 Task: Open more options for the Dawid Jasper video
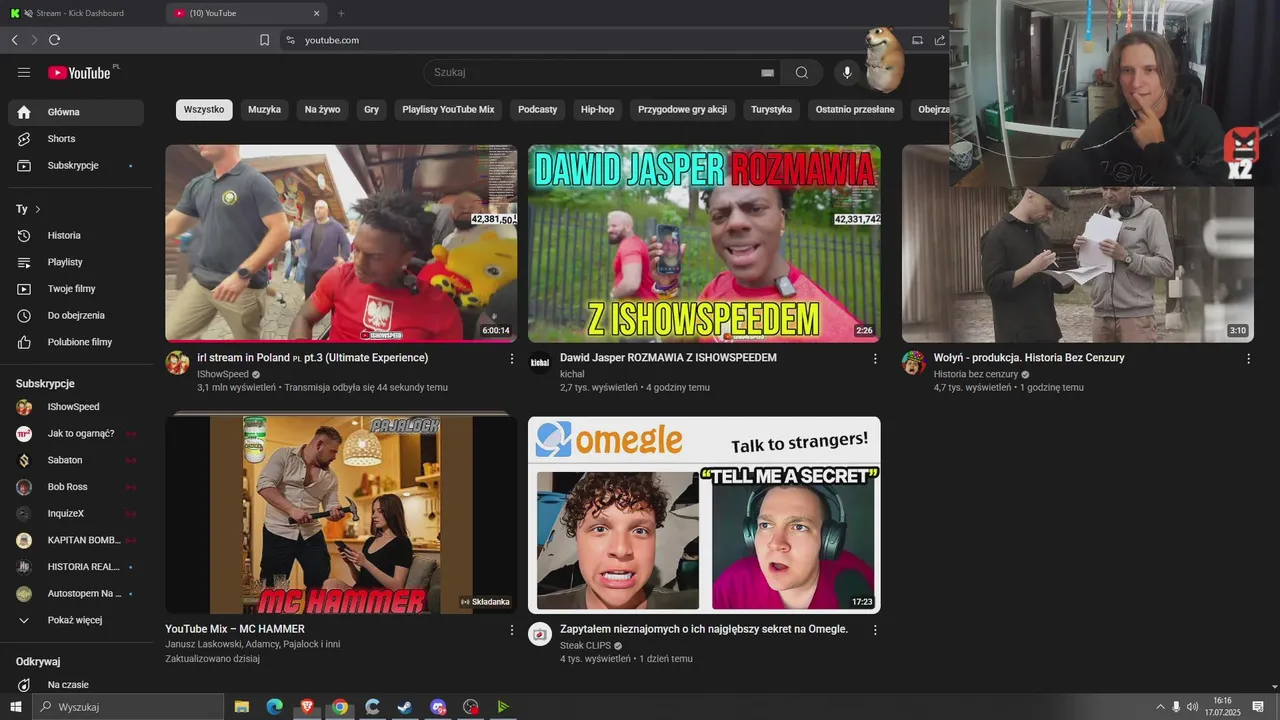tap(875, 358)
